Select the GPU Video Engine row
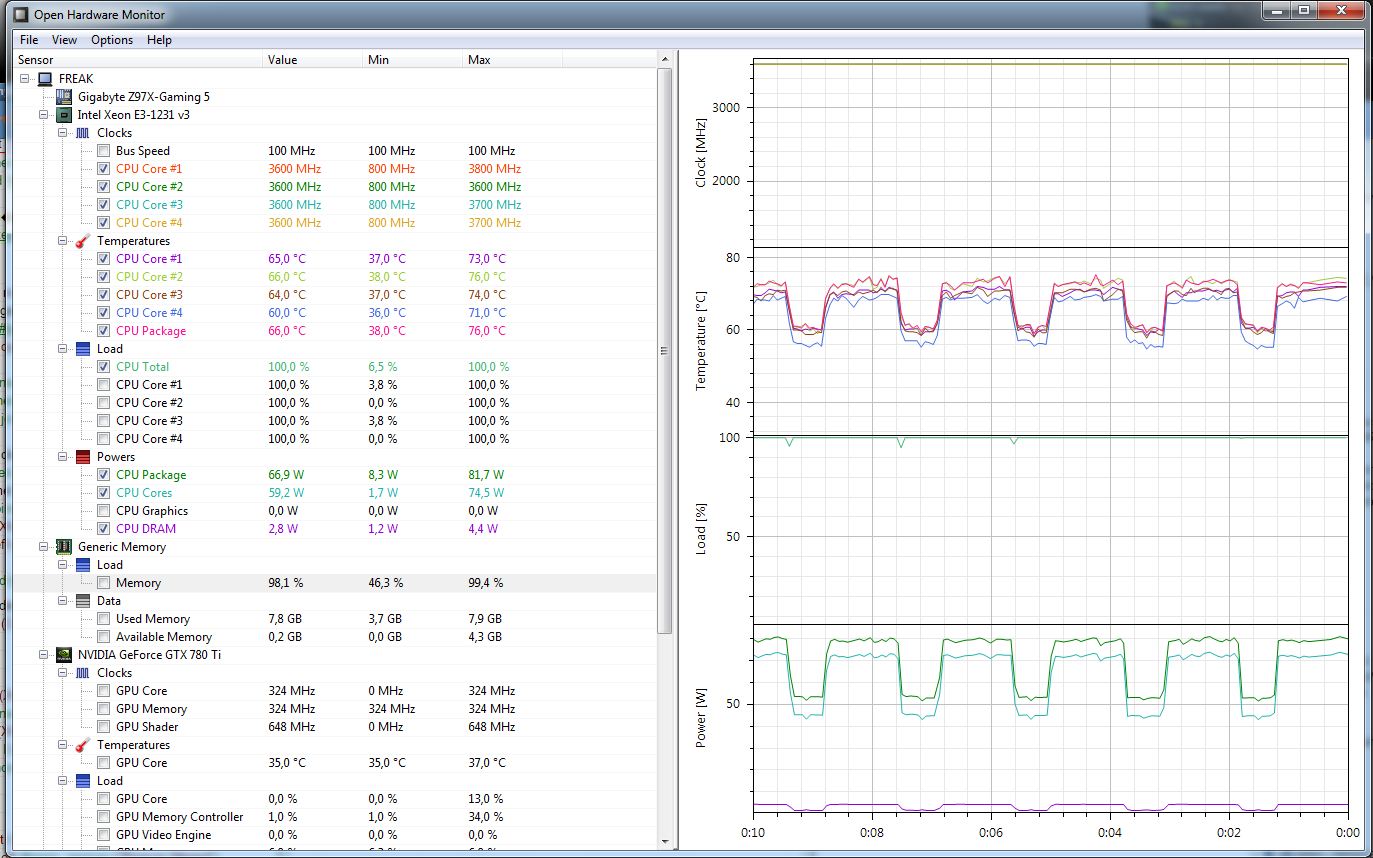The image size is (1373, 858). pos(335,835)
